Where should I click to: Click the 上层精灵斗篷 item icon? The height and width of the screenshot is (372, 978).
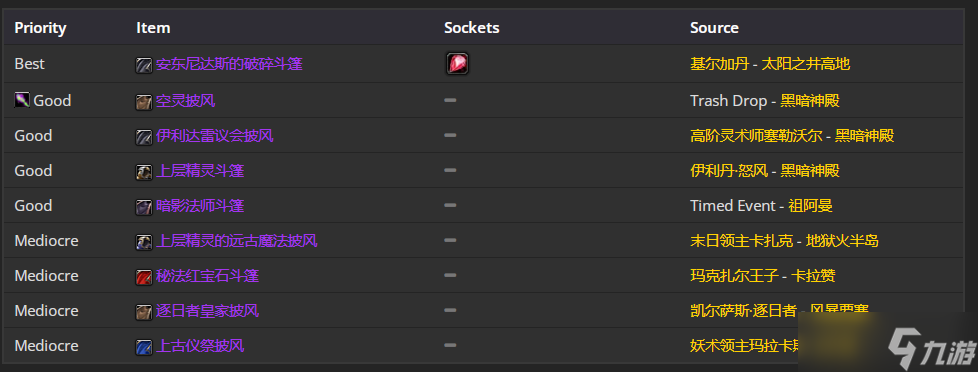click(144, 172)
